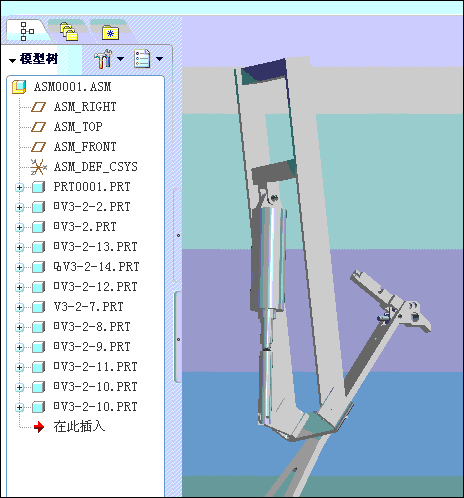
Task: Select V3-2-11.PRT in the tree
Action: [95, 367]
